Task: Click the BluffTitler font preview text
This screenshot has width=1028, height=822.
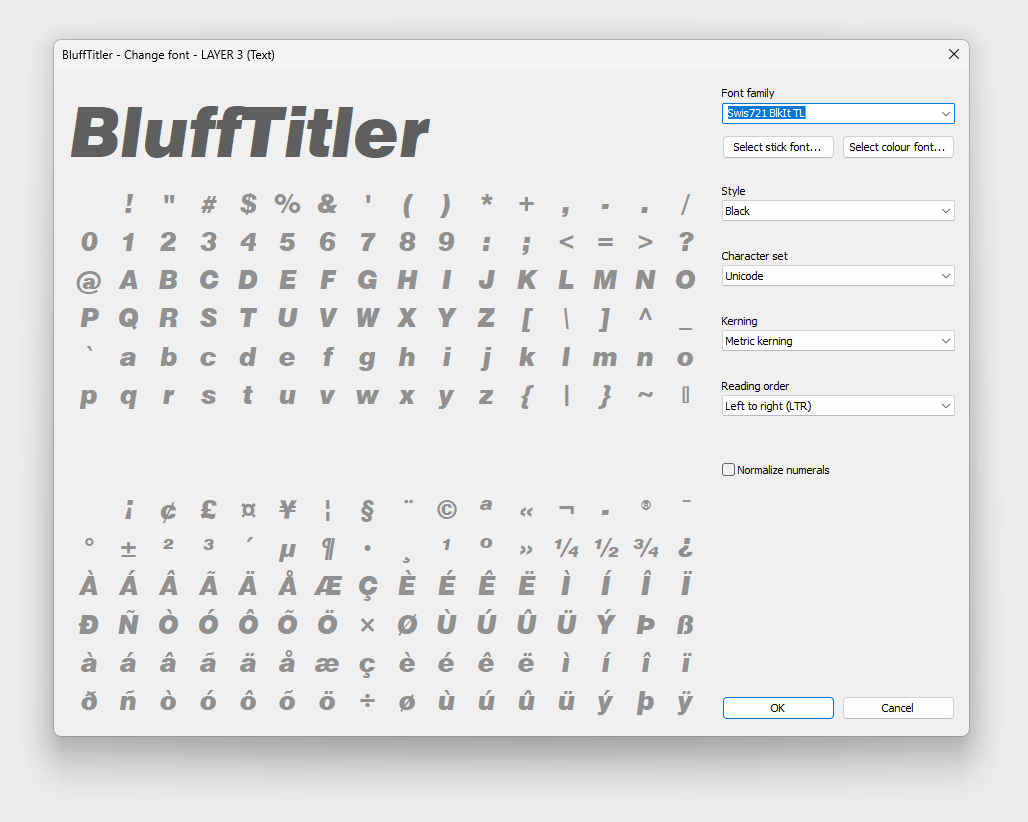Action: [x=250, y=133]
